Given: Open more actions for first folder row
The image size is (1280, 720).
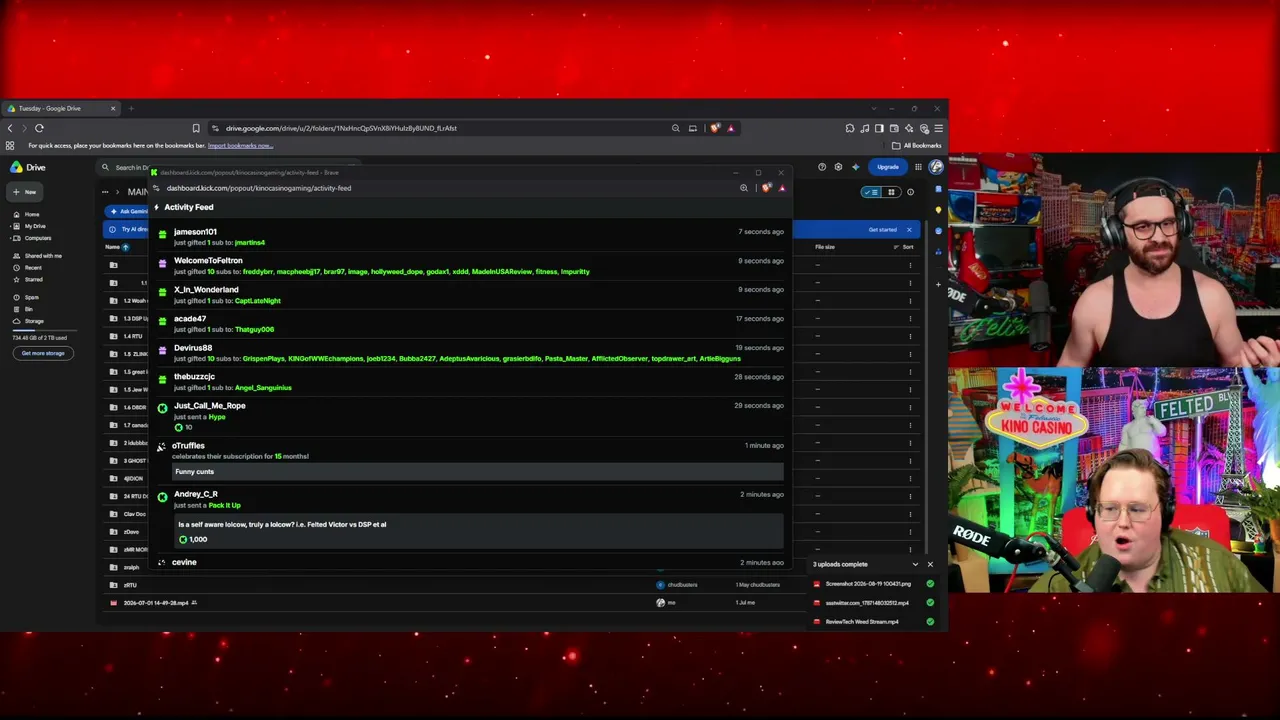Looking at the screenshot, I should point(910,265).
